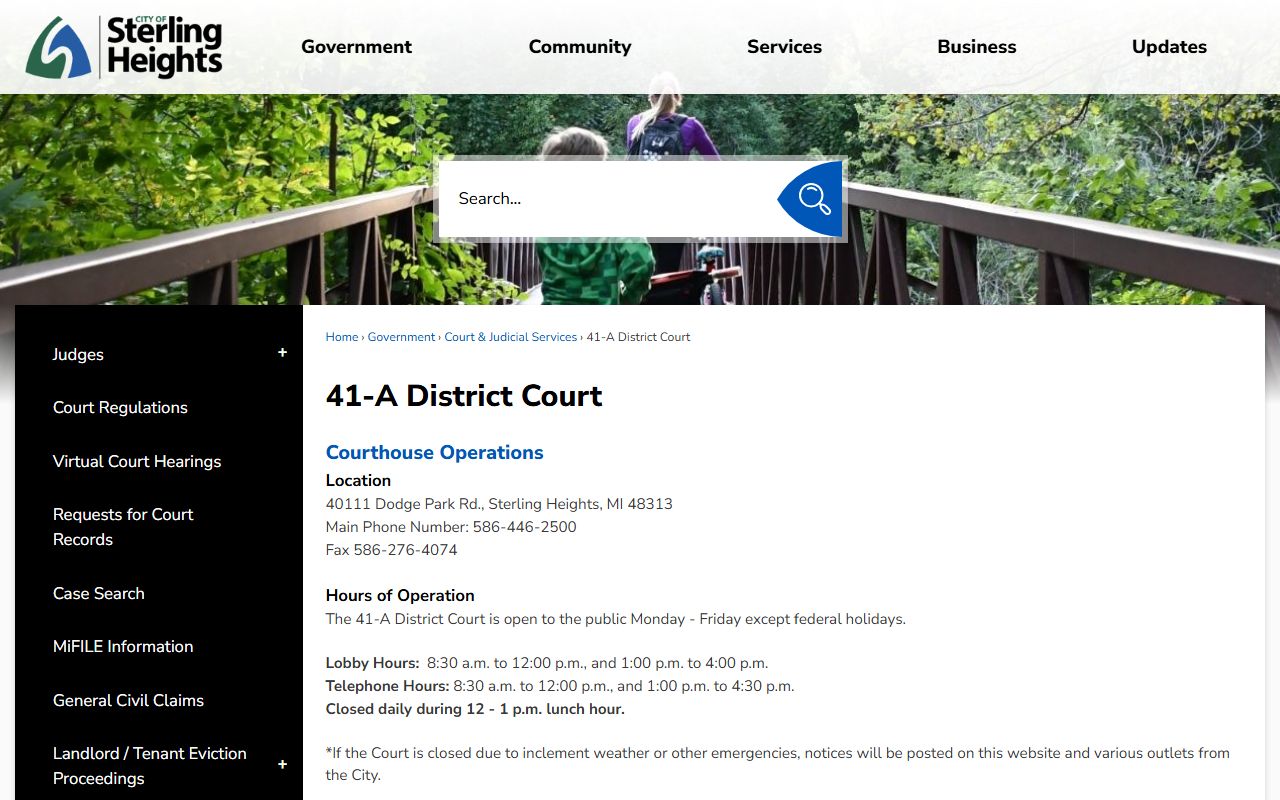Viewport: 1280px width, 800px height.
Task: Open Requests for Court Records
Action: click(x=123, y=527)
